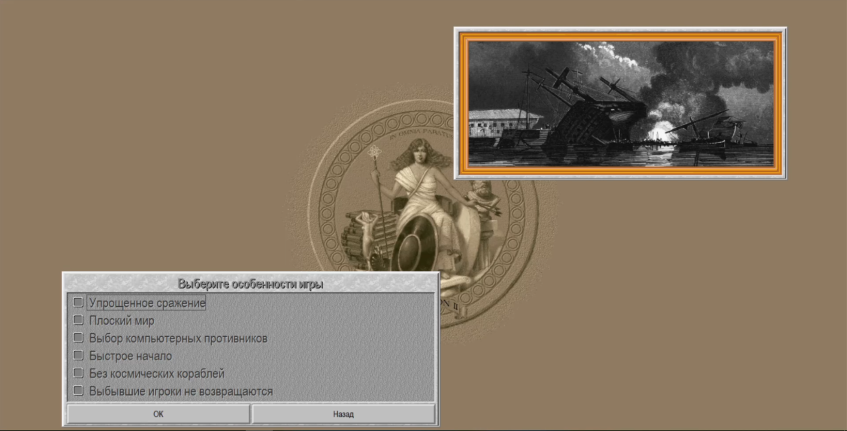Click the burning ship engraving picture
Screen dimensions: 847x431
620,103
